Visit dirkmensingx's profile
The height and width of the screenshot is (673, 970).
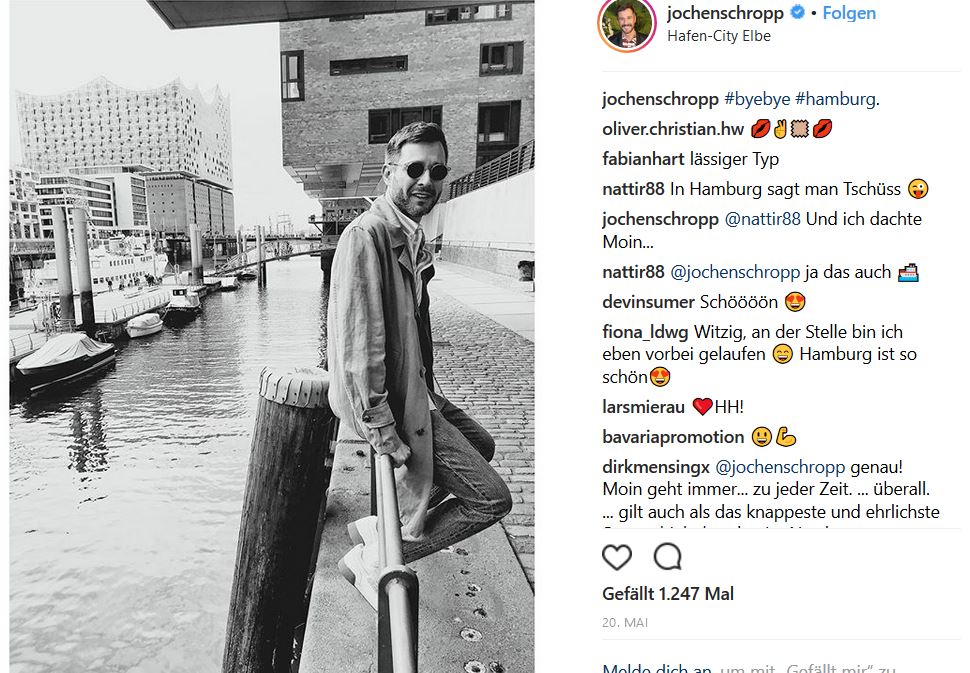coord(656,467)
